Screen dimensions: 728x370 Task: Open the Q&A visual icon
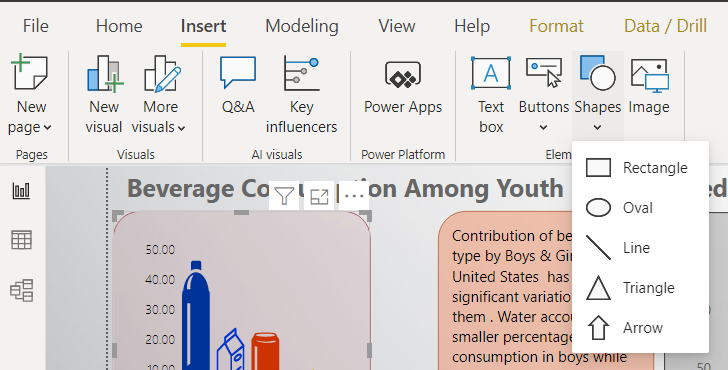coord(238,72)
